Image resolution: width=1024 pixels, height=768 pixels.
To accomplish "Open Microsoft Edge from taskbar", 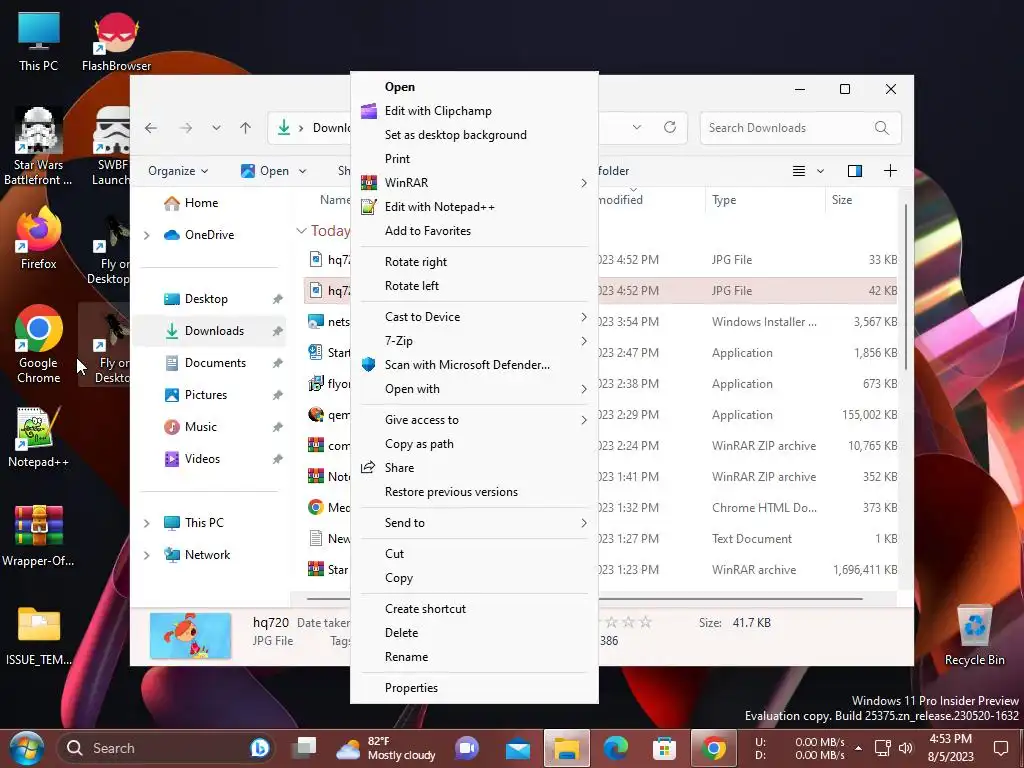I will (615, 748).
